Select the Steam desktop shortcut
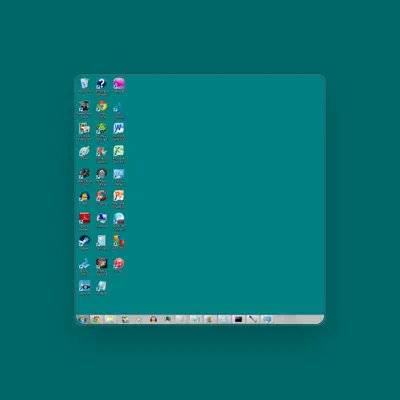This screenshot has width=400, height=400. 85,241
